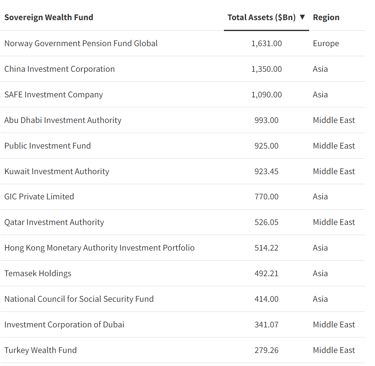Open Abu Dhabi Investment Authority entry

63,120
